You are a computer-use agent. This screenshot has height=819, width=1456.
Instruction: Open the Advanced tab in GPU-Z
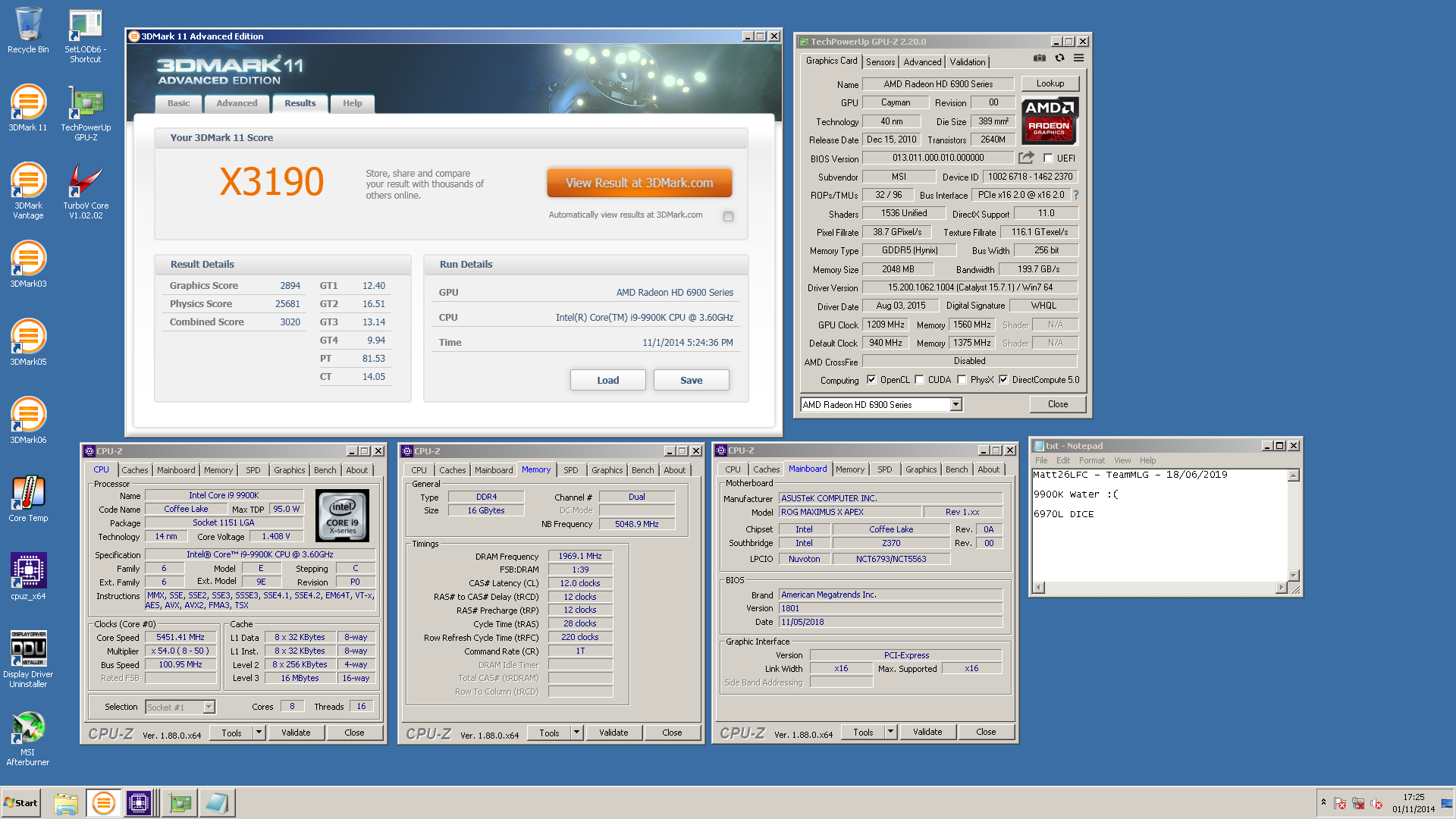pyautogui.click(x=922, y=62)
